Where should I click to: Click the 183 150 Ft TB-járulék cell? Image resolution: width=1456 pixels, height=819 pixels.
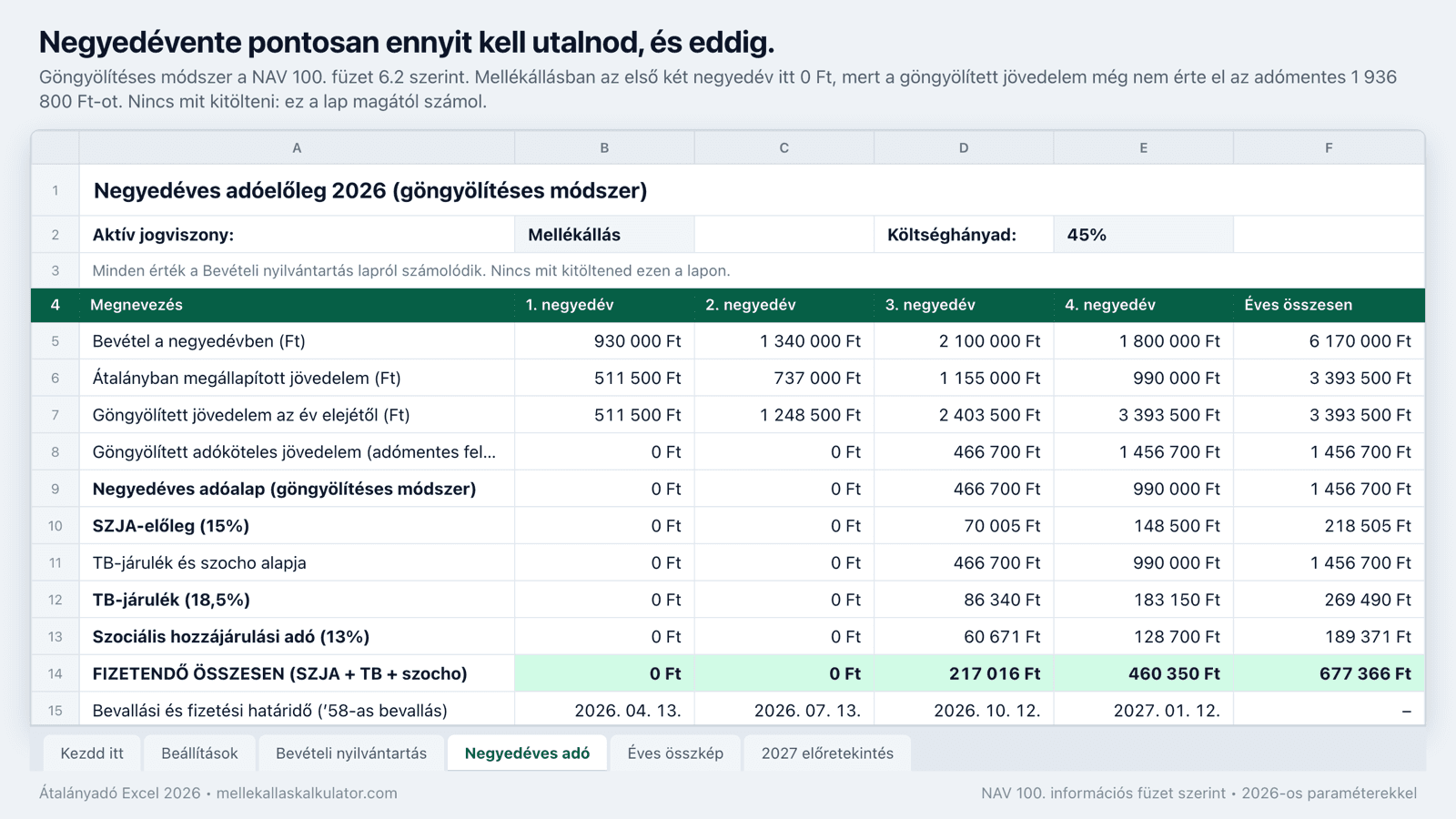[x=1143, y=600]
